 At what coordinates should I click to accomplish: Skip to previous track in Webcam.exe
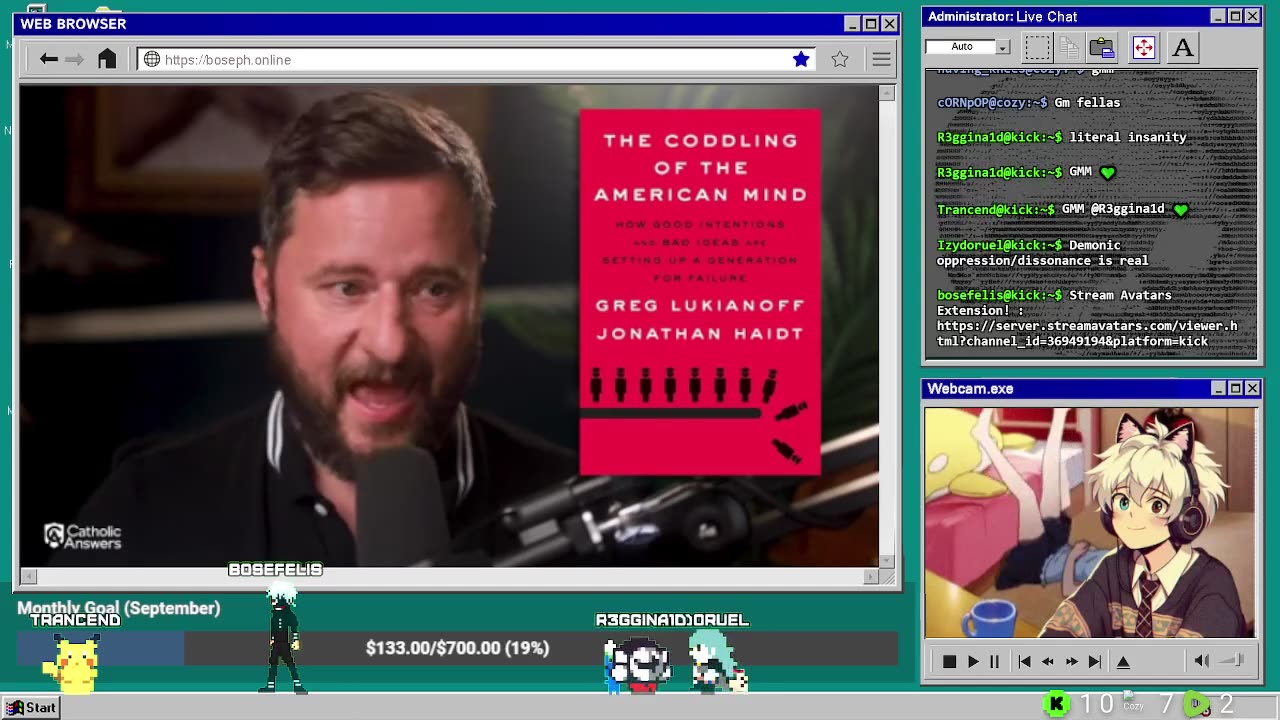(x=1024, y=661)
